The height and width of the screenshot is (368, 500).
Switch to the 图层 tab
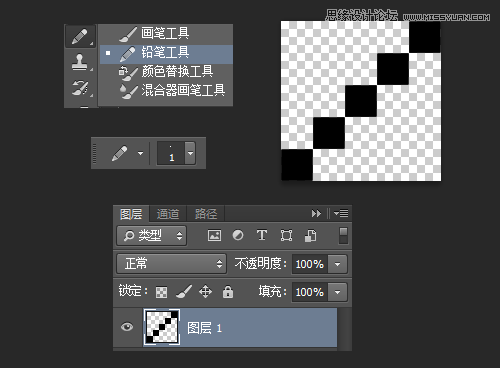click(131, 214)
